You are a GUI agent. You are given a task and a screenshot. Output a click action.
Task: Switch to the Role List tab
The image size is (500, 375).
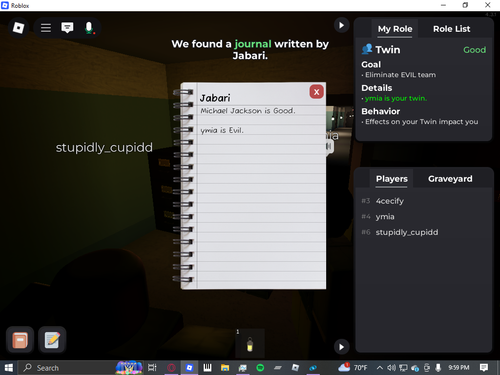(x=452, y=29)
